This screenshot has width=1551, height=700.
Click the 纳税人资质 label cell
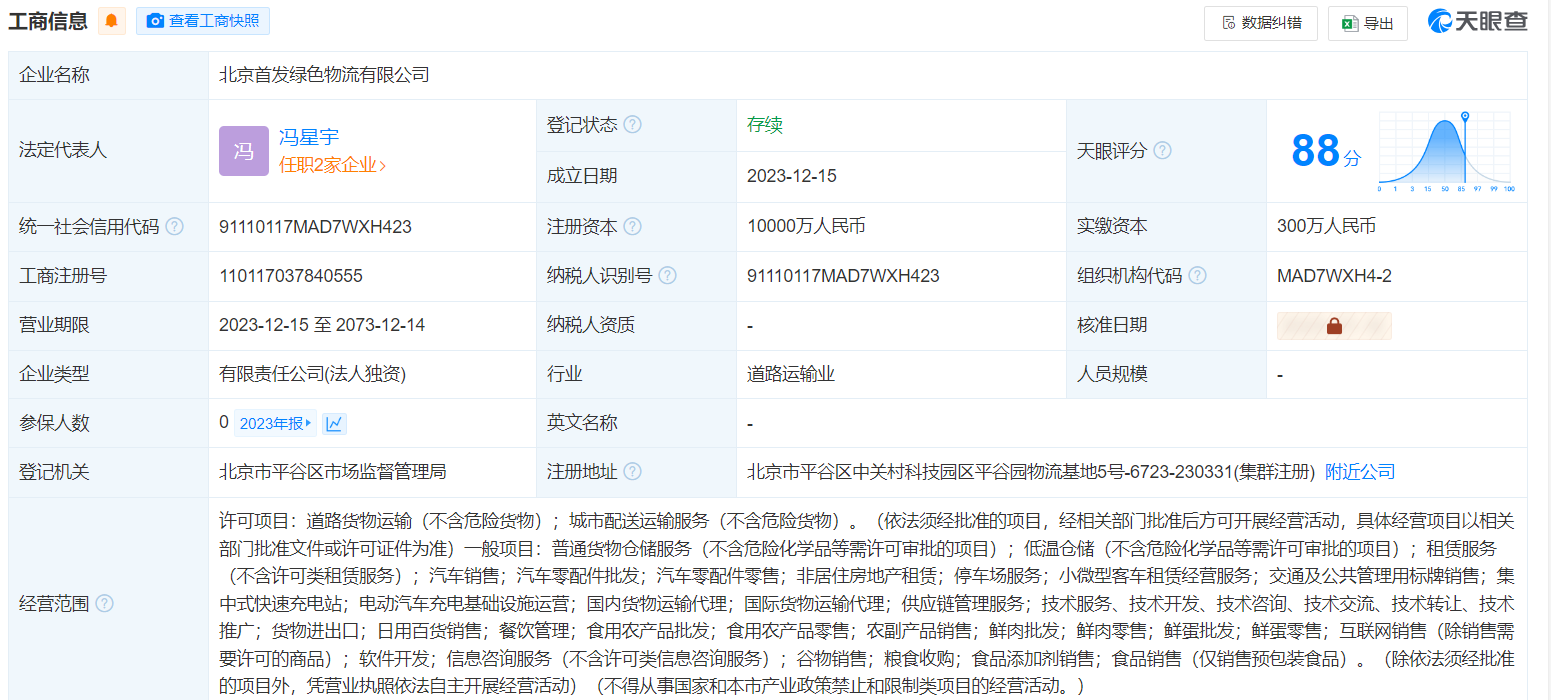[x=636, y=325]
